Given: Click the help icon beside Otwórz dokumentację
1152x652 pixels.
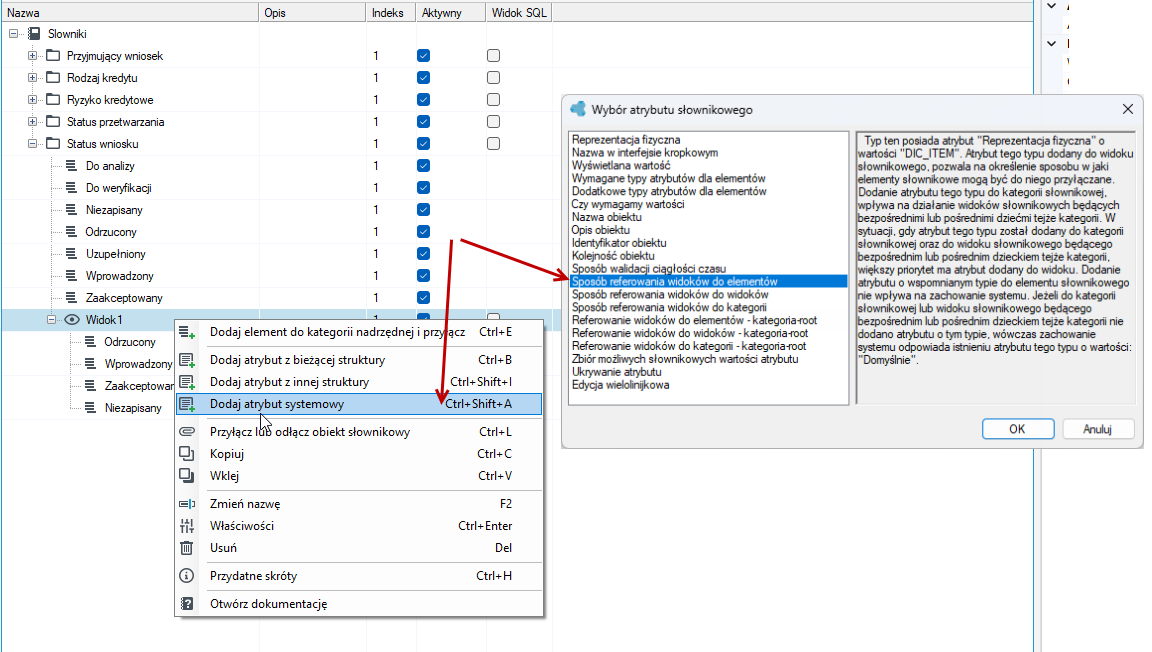Looking at the screenshot, I should 187,604.
